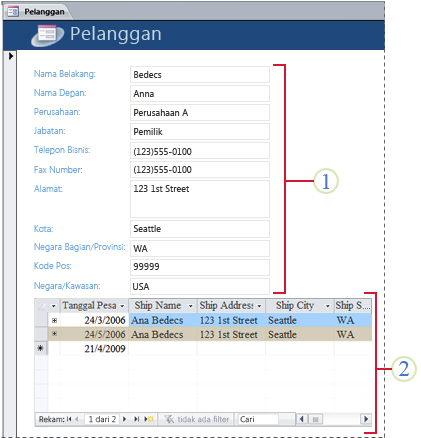Click Ship S... column header
Image resolution: width=421 pixels, height=438 pixels.
point(353,306)
